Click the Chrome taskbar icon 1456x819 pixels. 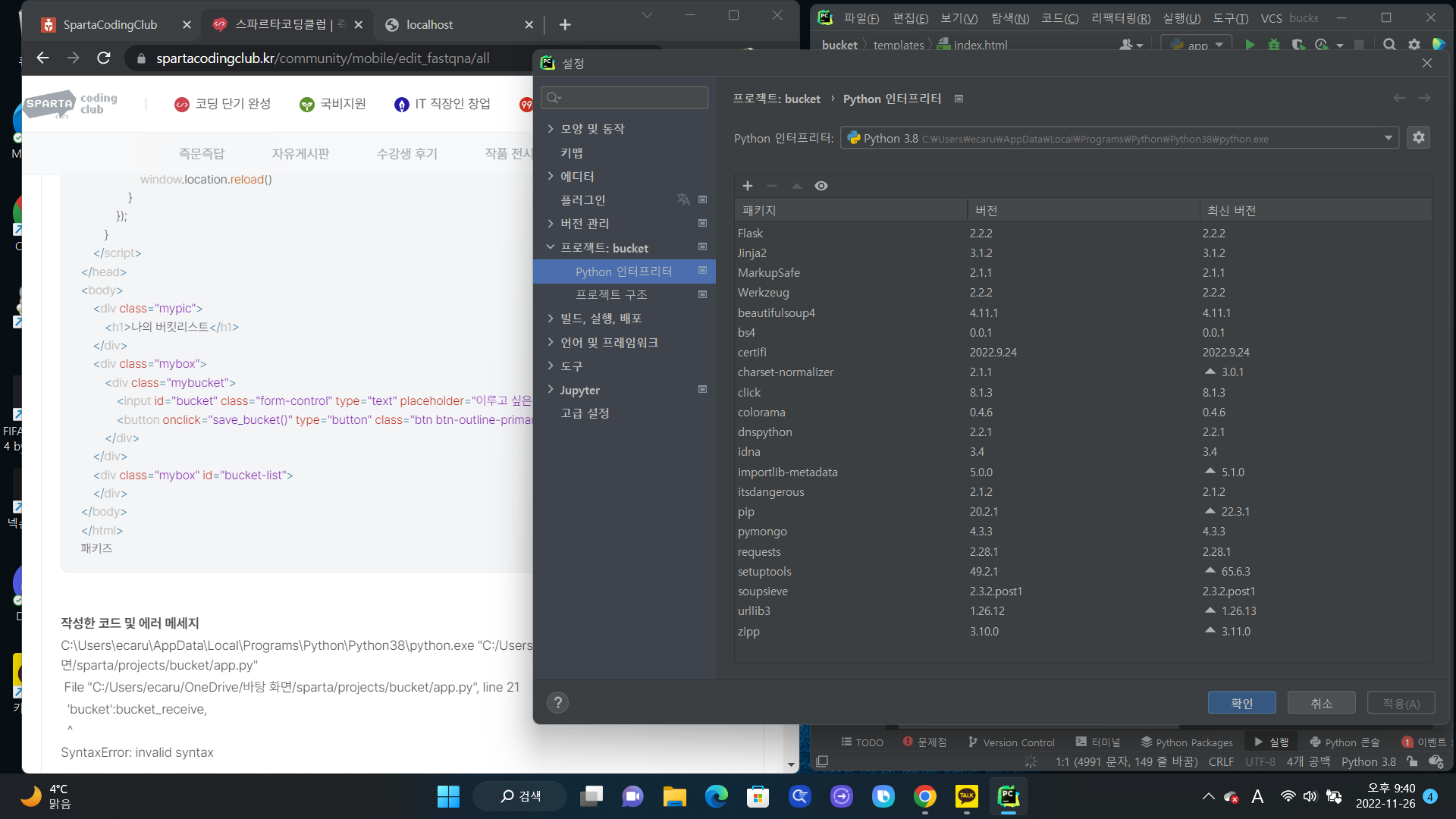point(924,796)
